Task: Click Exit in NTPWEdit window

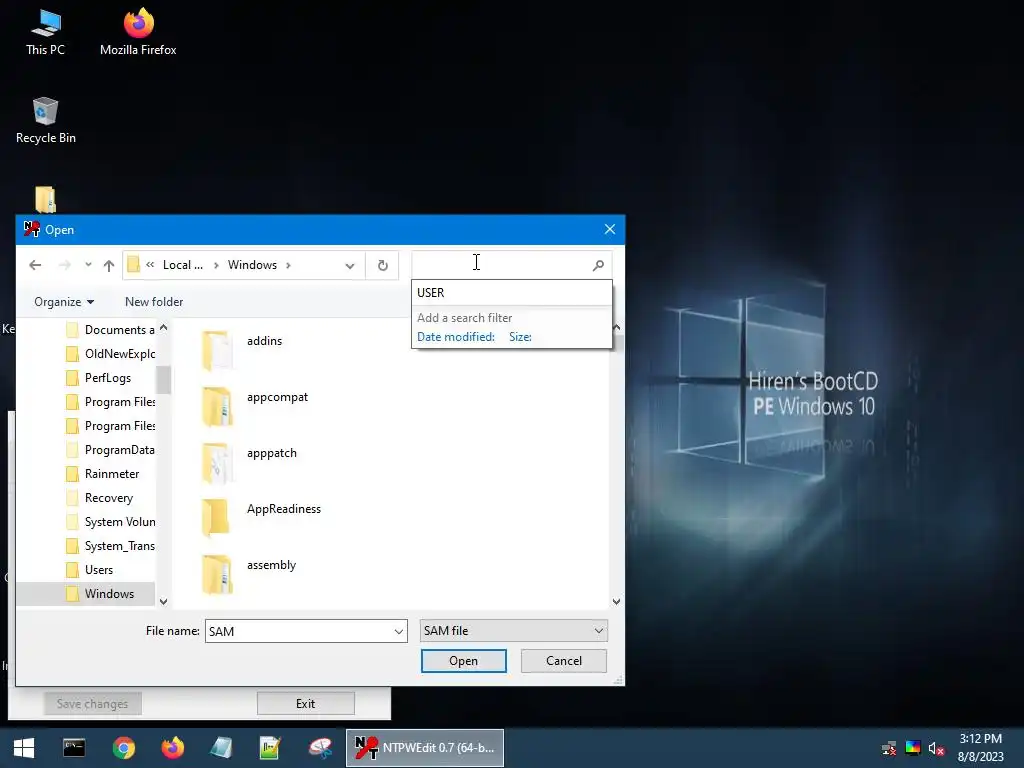Action: tap(306, 703)
